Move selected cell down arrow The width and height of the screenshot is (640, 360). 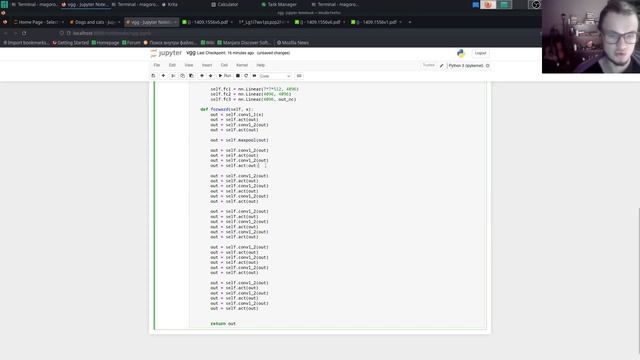tap(211, 76)
